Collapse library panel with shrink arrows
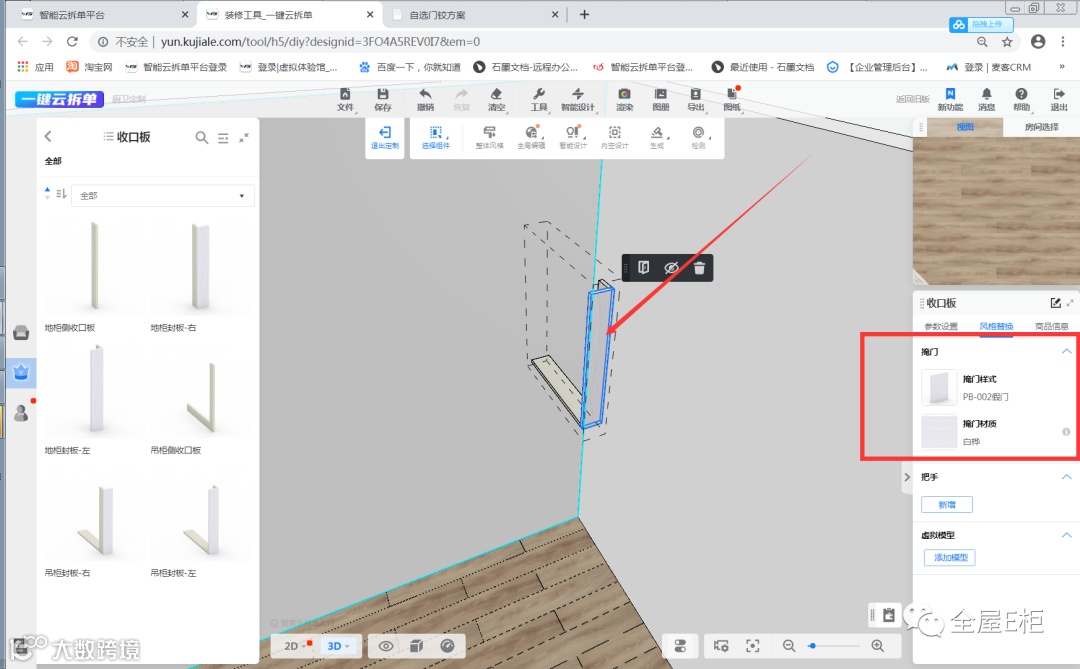 [244, 138]
